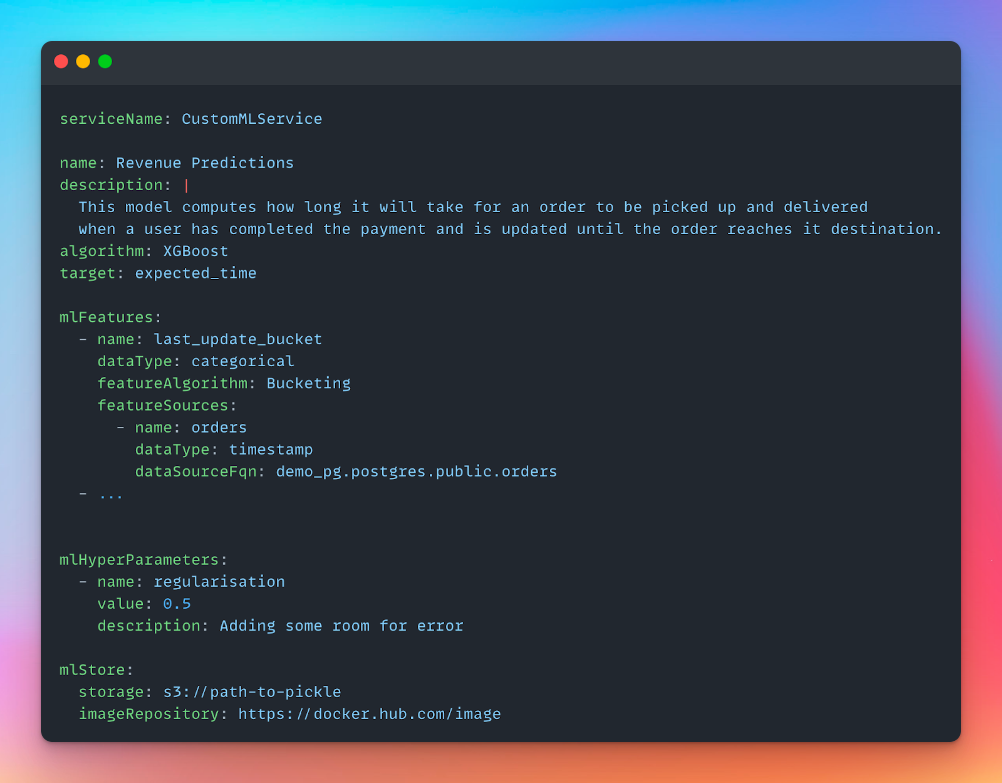Click the 0.5 regularisation value

(x=177, y=603)
